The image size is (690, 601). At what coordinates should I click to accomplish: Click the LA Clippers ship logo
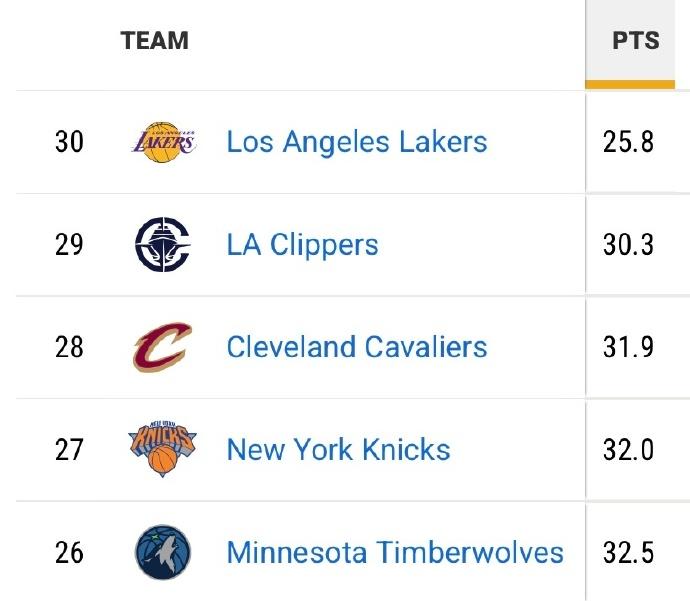click(162, 245)
